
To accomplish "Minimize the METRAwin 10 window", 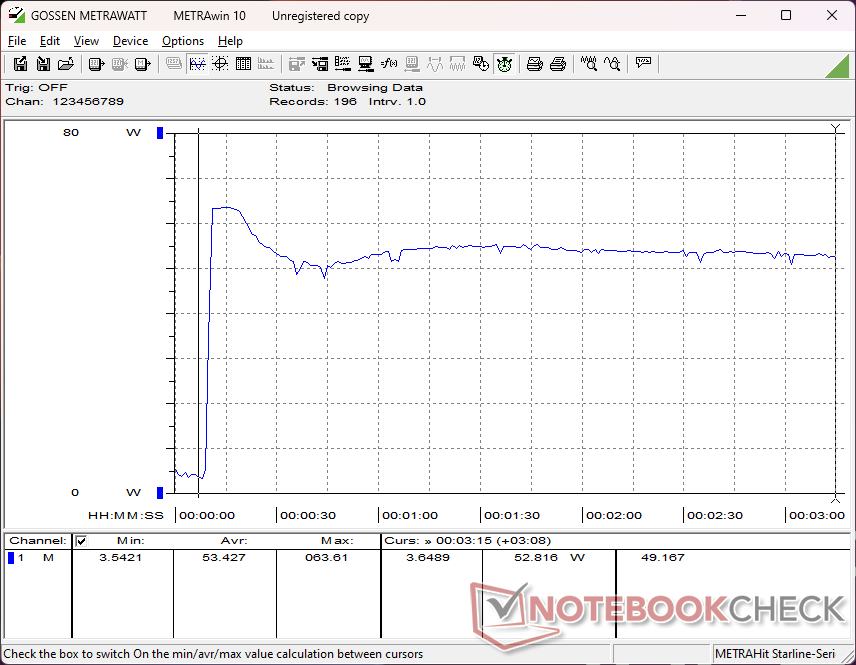I will pos(741,15).
